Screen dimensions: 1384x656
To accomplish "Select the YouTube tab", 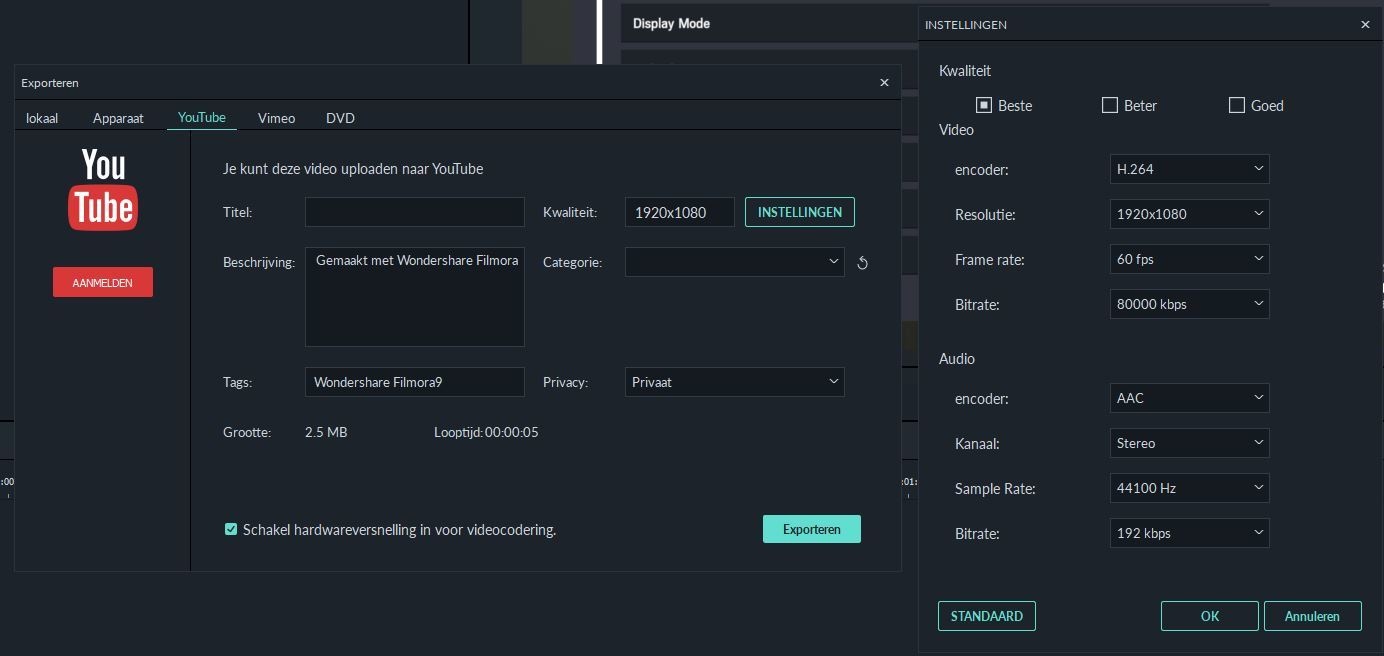I will (202, 117).
